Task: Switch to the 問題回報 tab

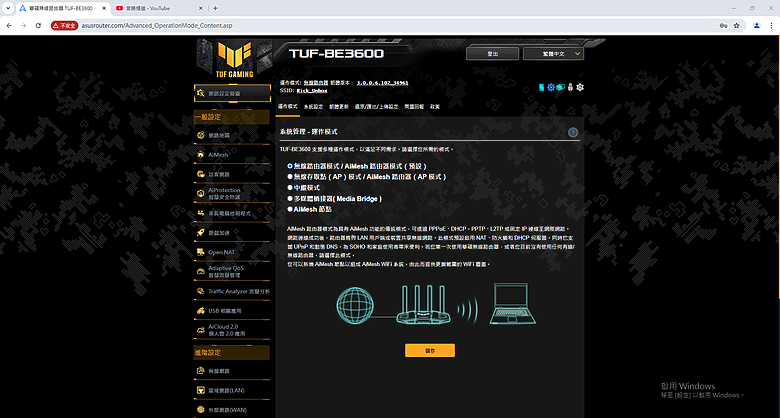Action: coord(414,106)
